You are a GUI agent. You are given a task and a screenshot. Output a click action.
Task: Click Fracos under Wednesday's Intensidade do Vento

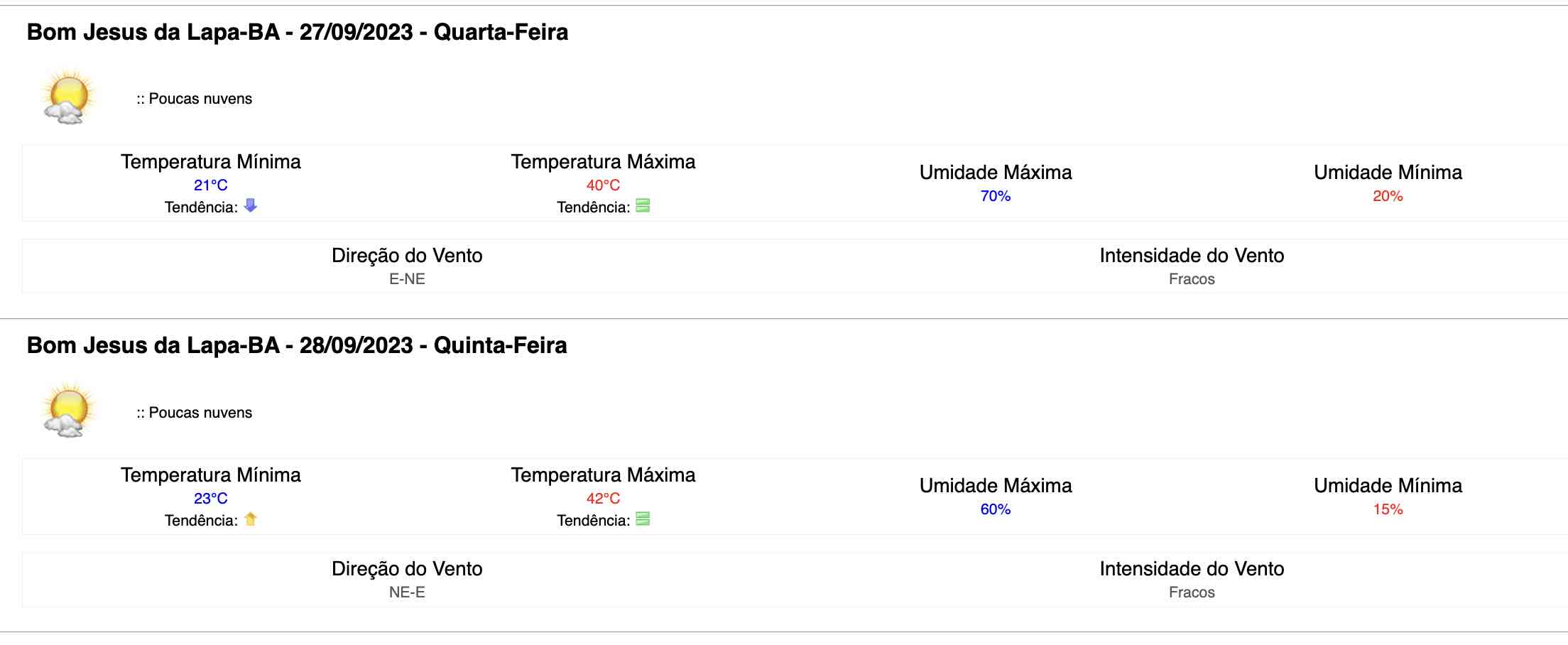(x=1192, y=279)
